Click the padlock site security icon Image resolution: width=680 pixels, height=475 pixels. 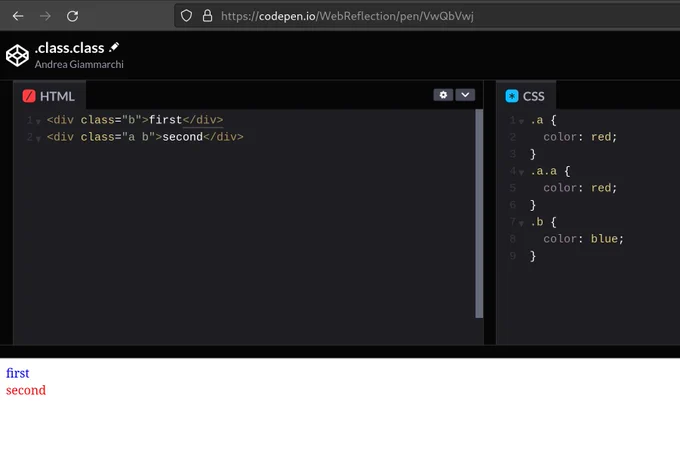(208, 16)
